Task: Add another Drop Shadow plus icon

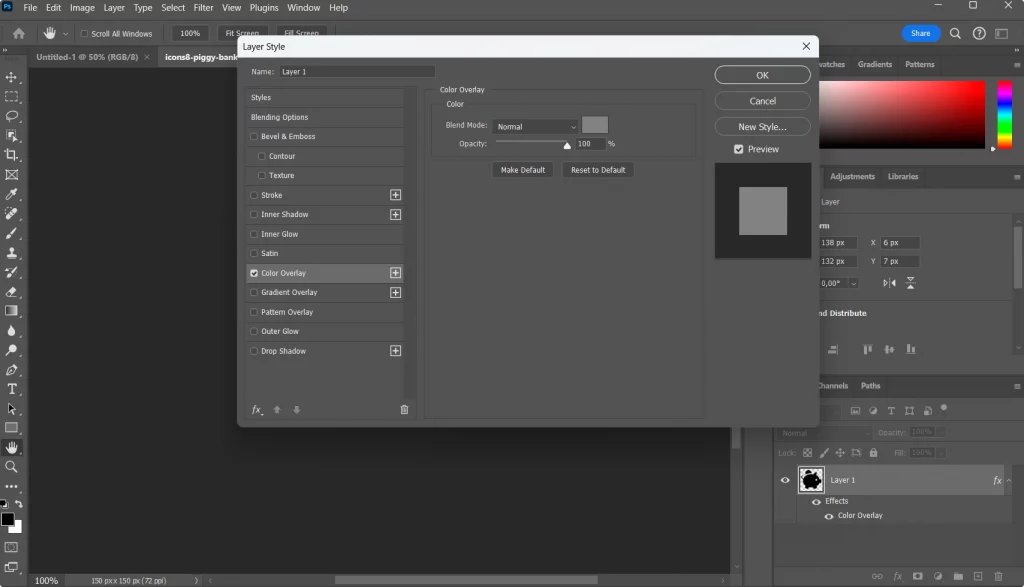Action: [x=395, y=351]
